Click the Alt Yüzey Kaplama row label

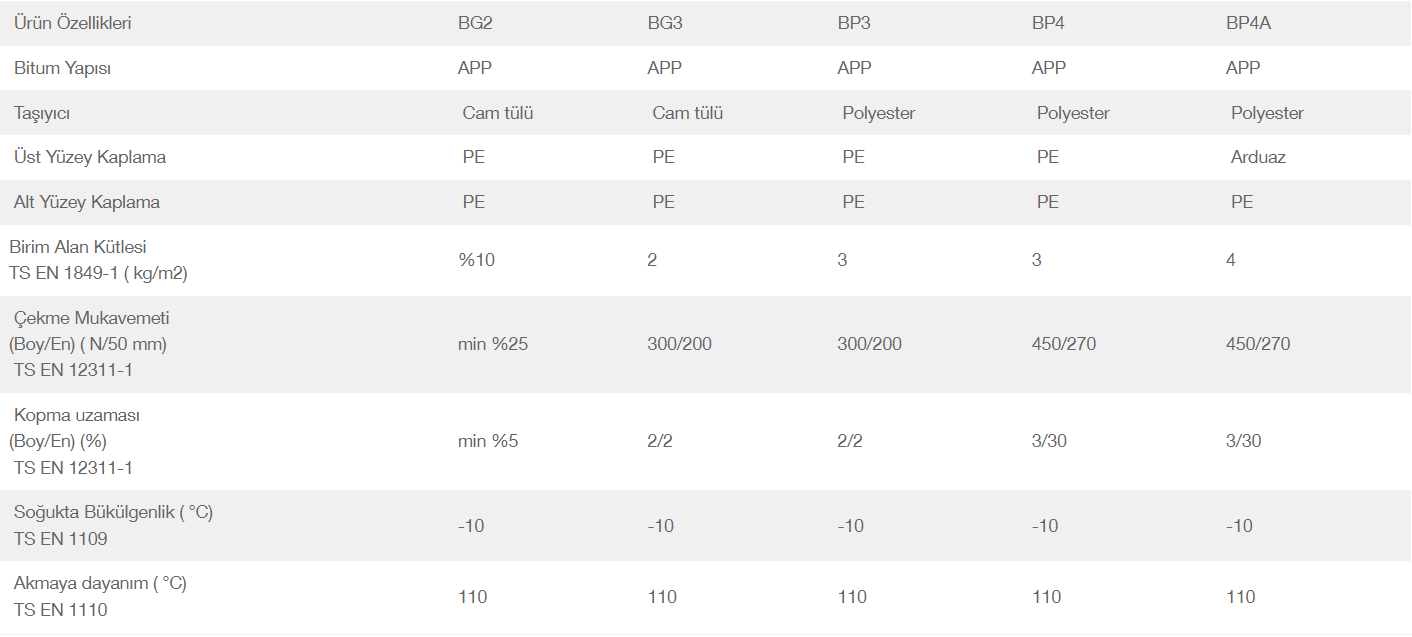coord(87,202)
